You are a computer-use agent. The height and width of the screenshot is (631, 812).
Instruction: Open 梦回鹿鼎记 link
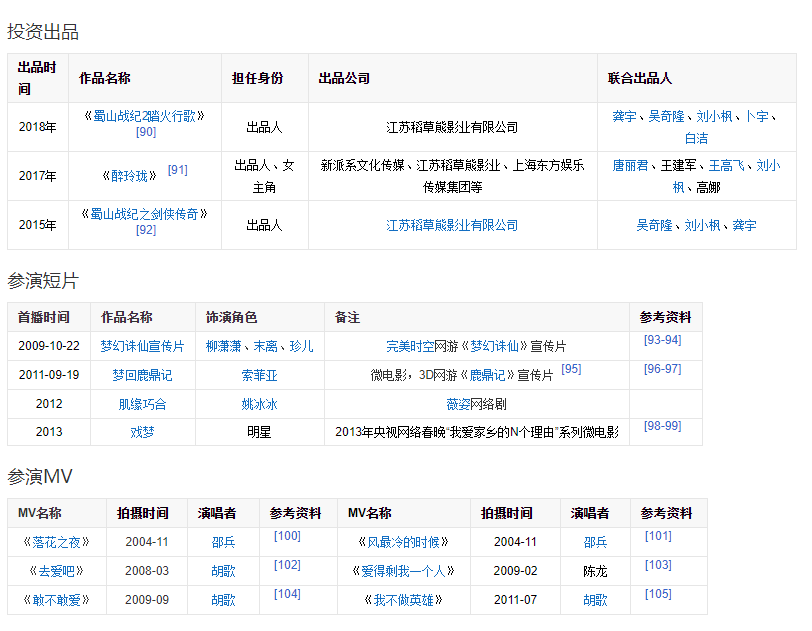coord(142,375)
